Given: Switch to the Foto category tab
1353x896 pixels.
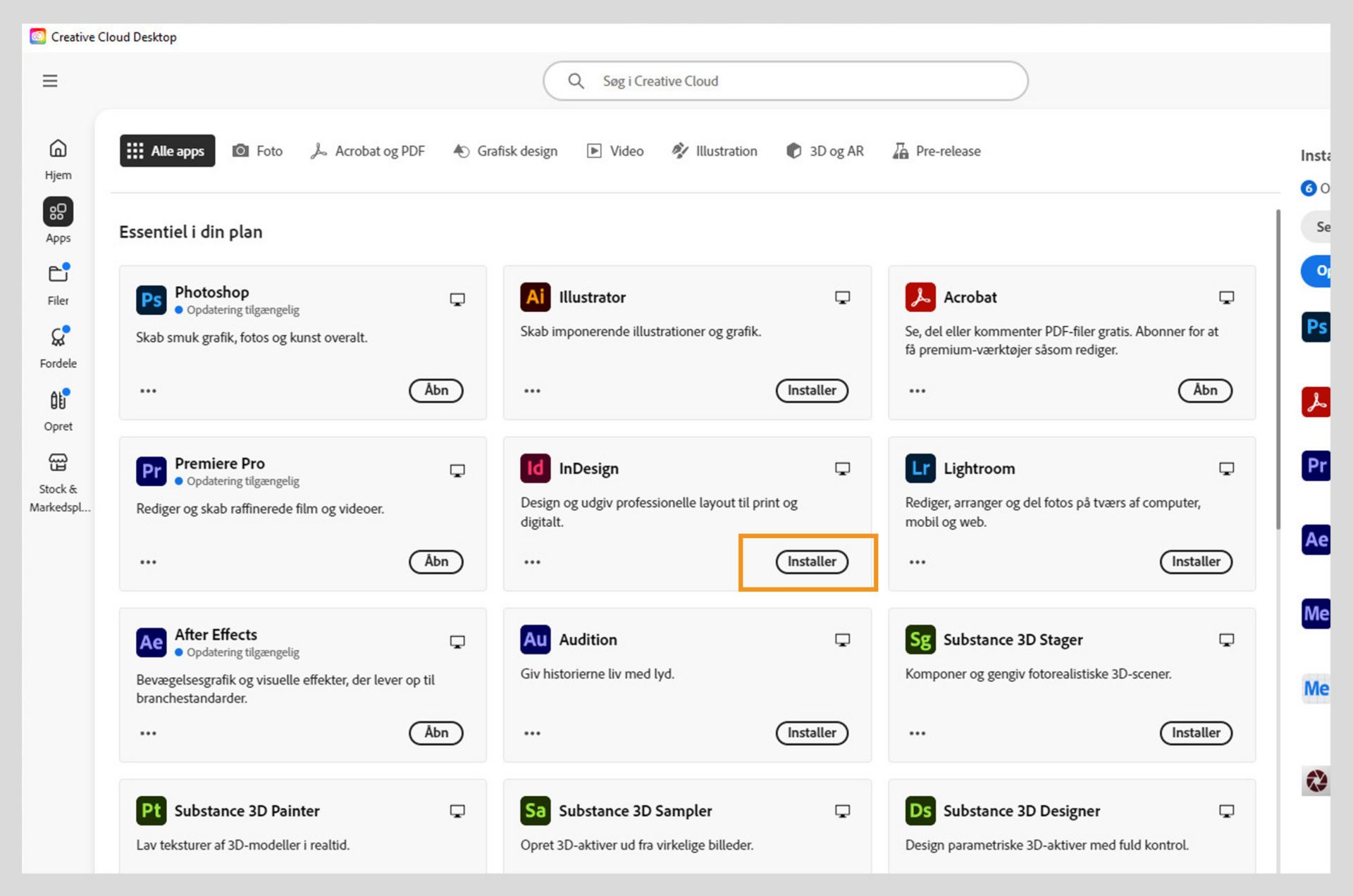Looking at the screenshot, I should coord(258,151).
